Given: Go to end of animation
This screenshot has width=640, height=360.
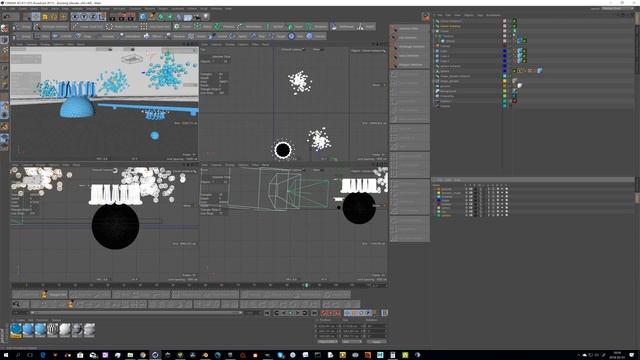Looking at the screenshot, I should point(314,313).
